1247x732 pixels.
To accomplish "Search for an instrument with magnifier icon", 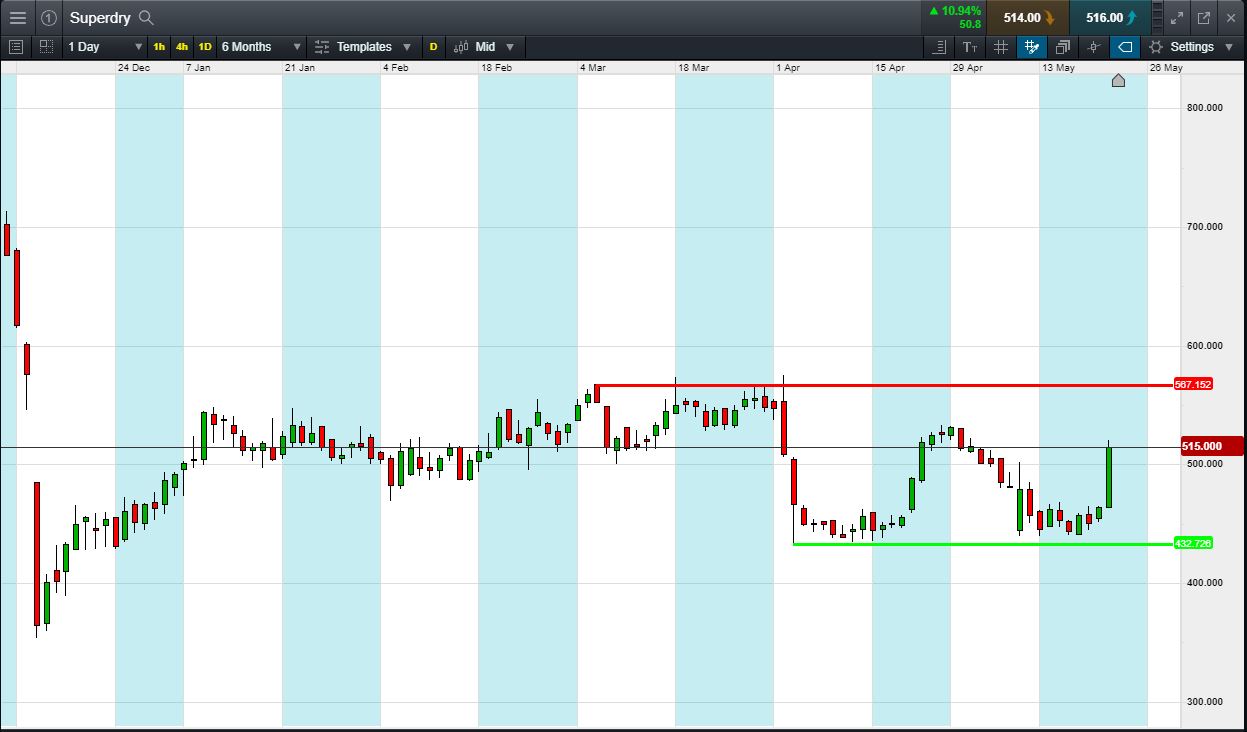I will (x=146, y=17).
